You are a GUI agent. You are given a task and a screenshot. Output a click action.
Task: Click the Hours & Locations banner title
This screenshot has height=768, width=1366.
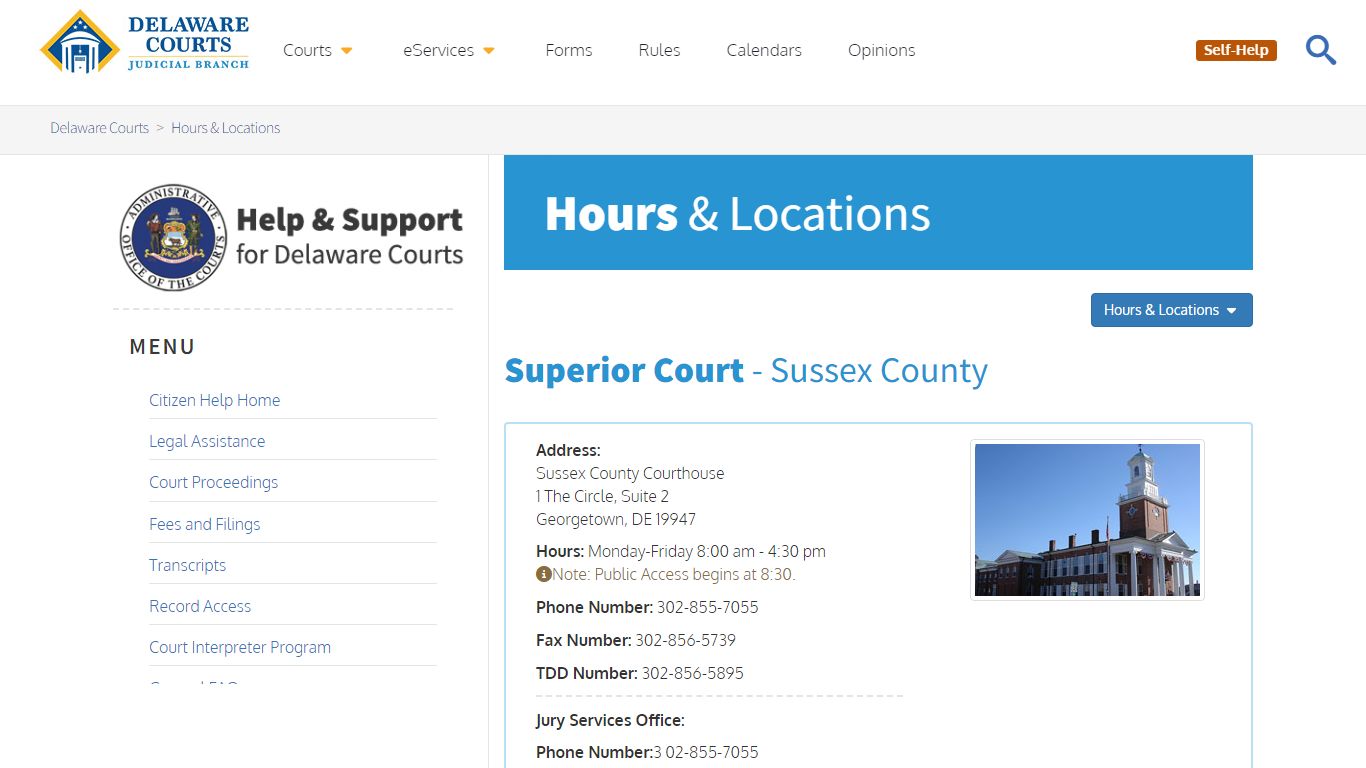[x=737, y=213]
